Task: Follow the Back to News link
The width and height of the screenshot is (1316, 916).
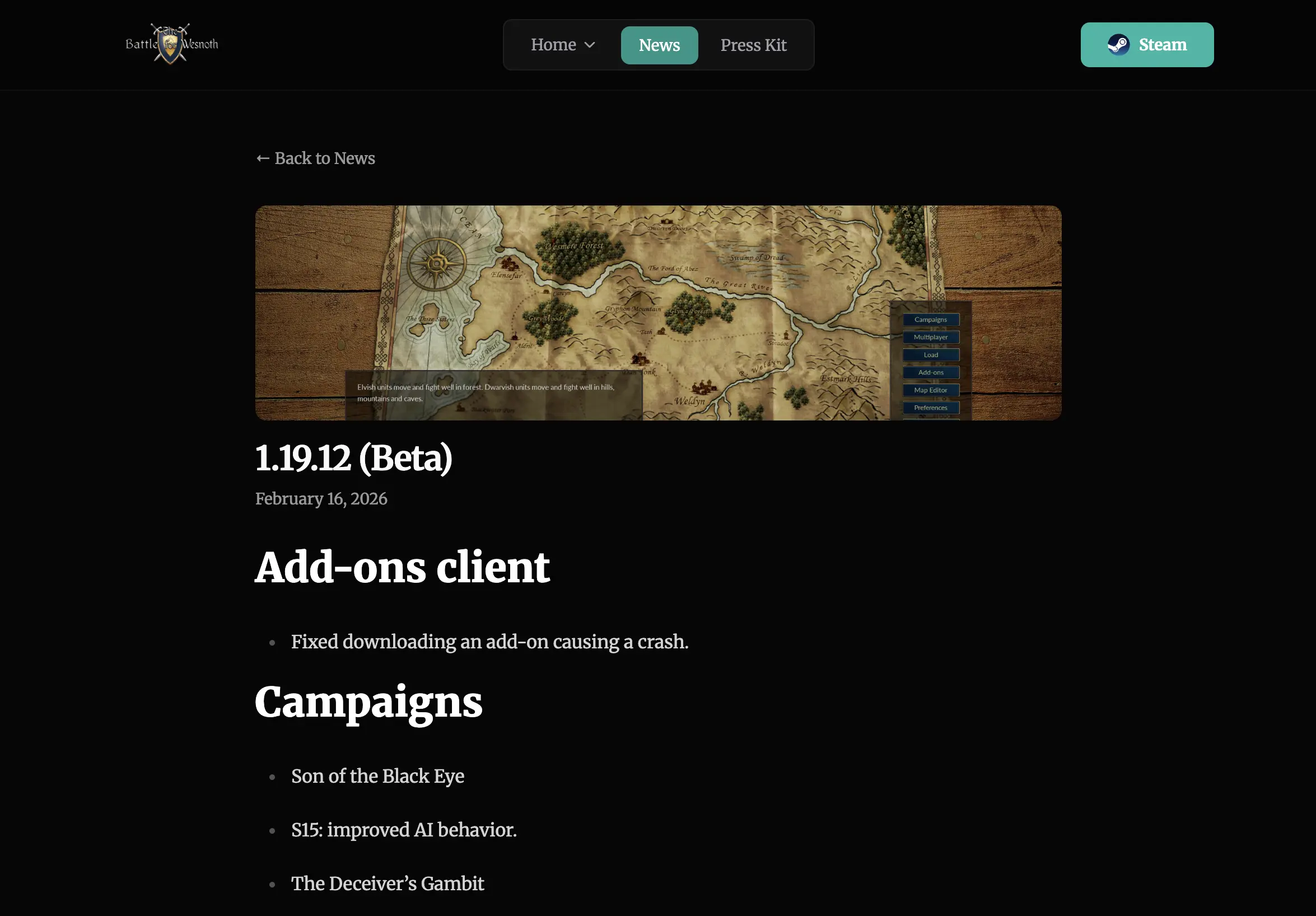Action: click(324, 158)
